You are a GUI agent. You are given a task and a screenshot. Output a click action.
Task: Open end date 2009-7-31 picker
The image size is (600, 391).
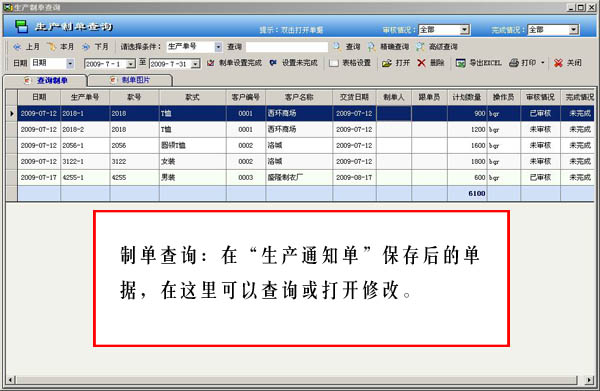click(196, 64)
